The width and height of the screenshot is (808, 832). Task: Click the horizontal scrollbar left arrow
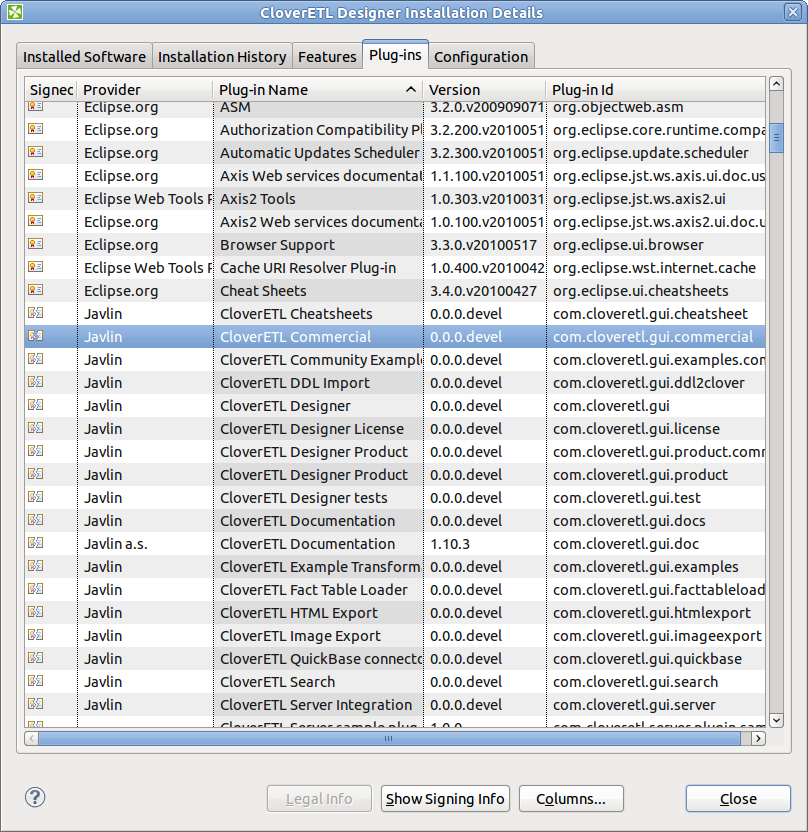tap(31, 738)
